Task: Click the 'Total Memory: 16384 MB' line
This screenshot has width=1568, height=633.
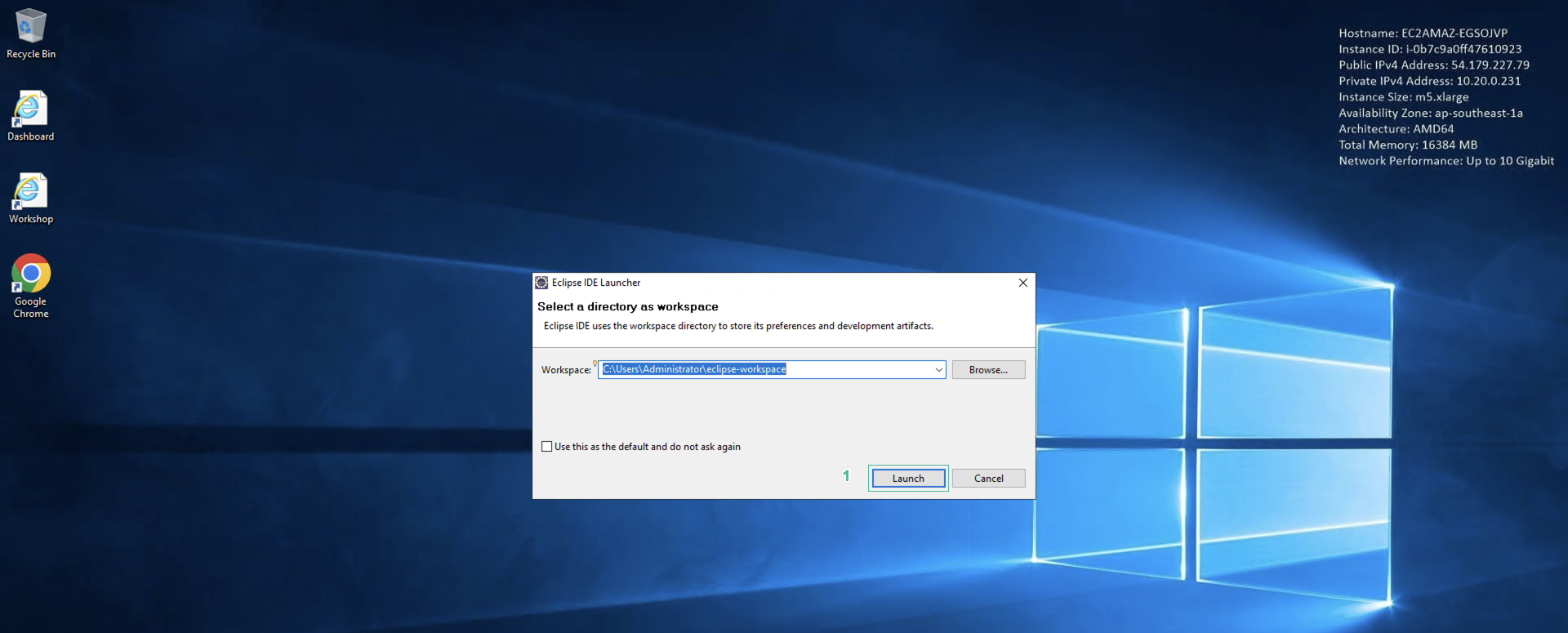Action: pos(1408,145)
